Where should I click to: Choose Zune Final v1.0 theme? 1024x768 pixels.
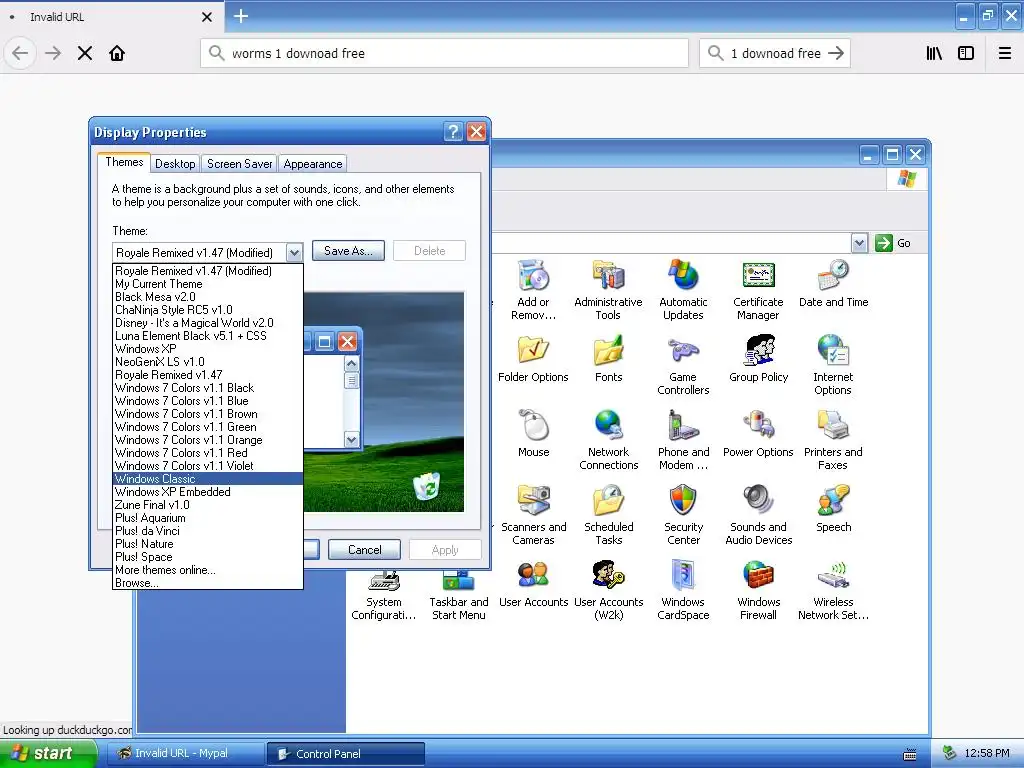coord(208,505)
